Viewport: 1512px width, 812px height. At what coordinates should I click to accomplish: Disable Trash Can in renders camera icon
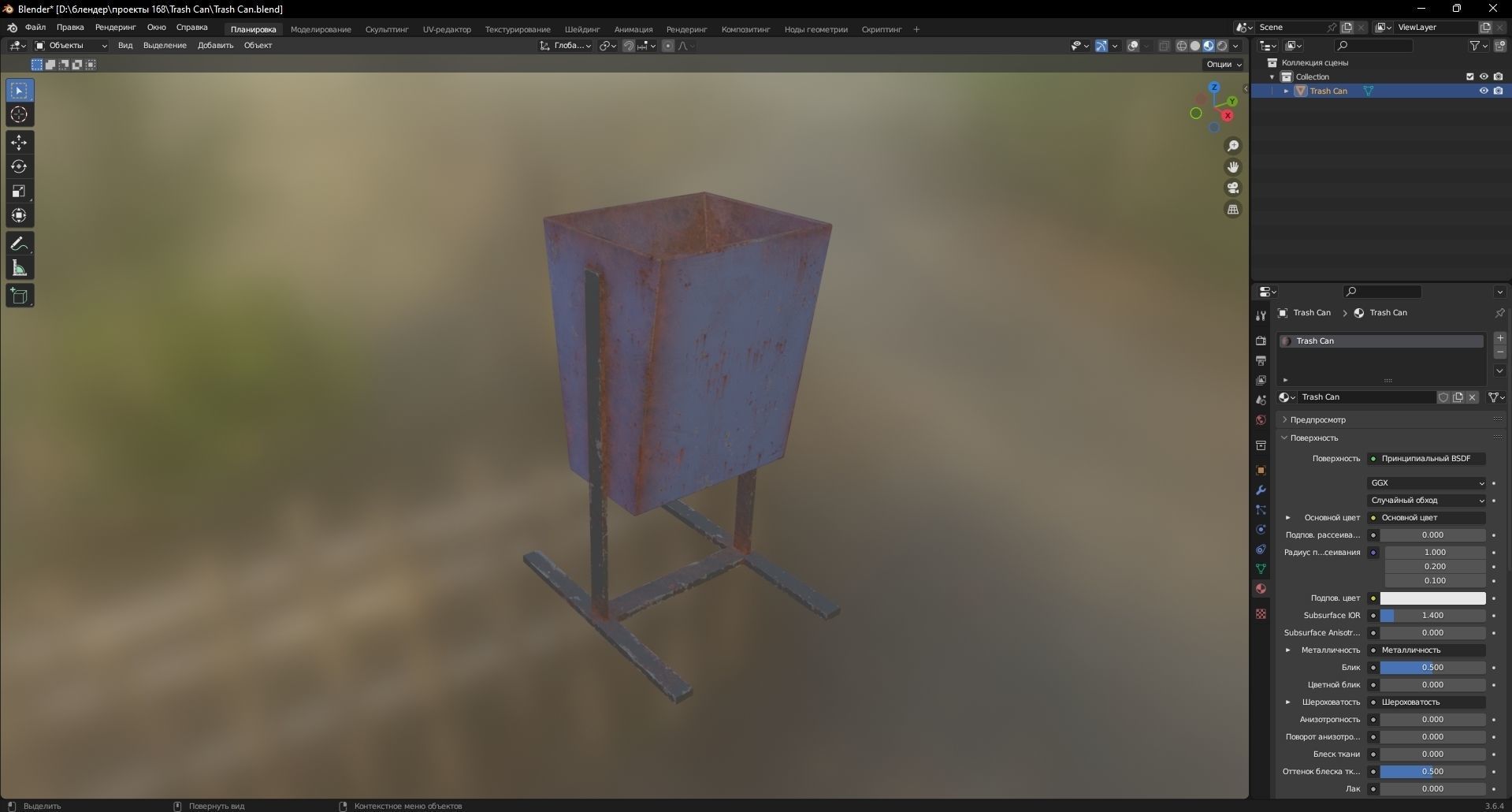pos(1498,91)
